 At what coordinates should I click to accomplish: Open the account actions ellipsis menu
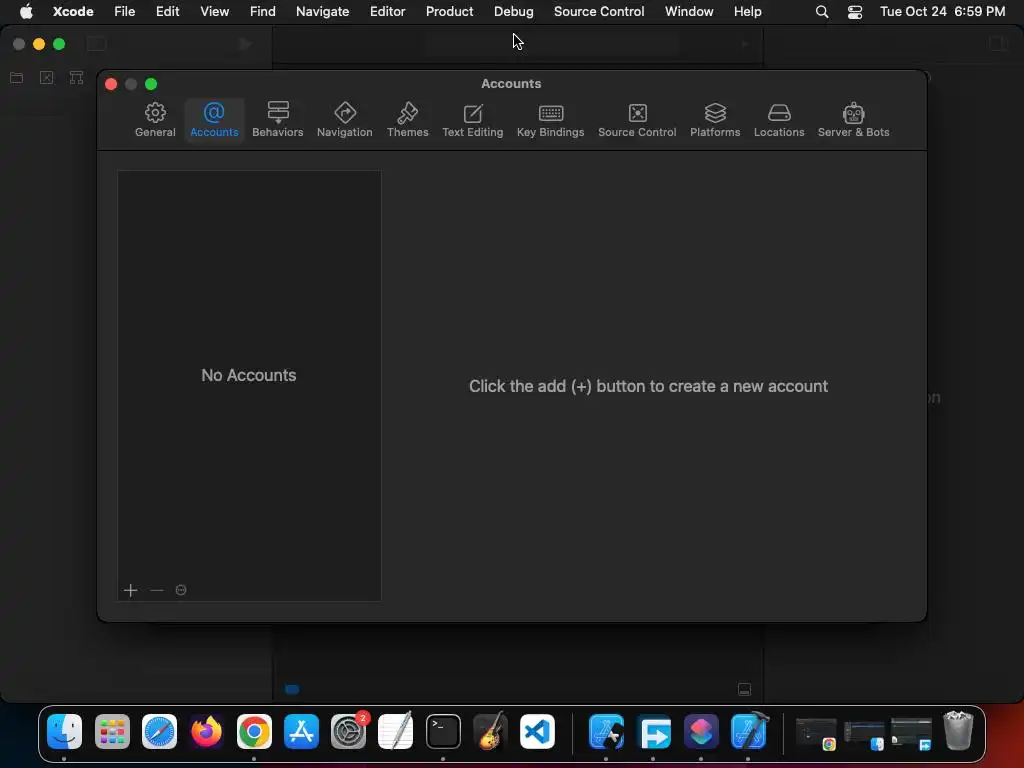coord(181,590)
